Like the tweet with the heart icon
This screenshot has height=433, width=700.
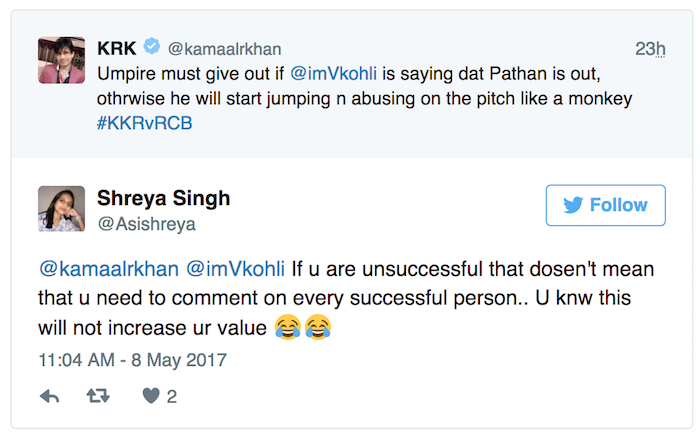(x=150, y=396)
